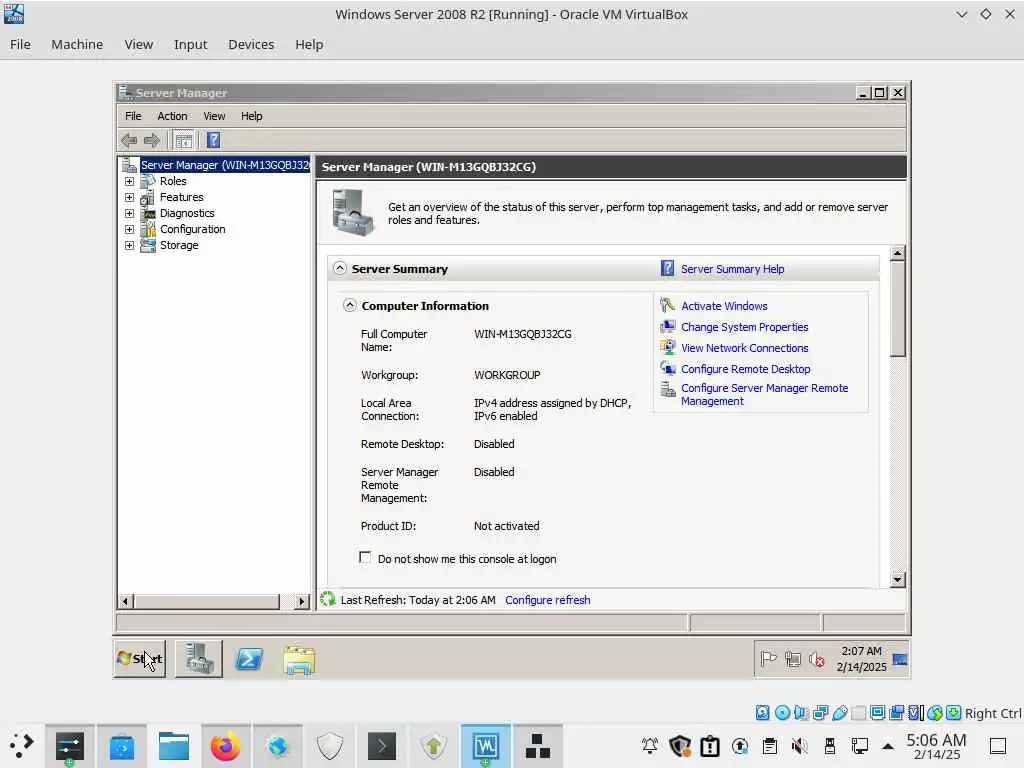Check 'Do not show me this console at logon'
This screenshot has height=768, width=1024.
[365, 558]
